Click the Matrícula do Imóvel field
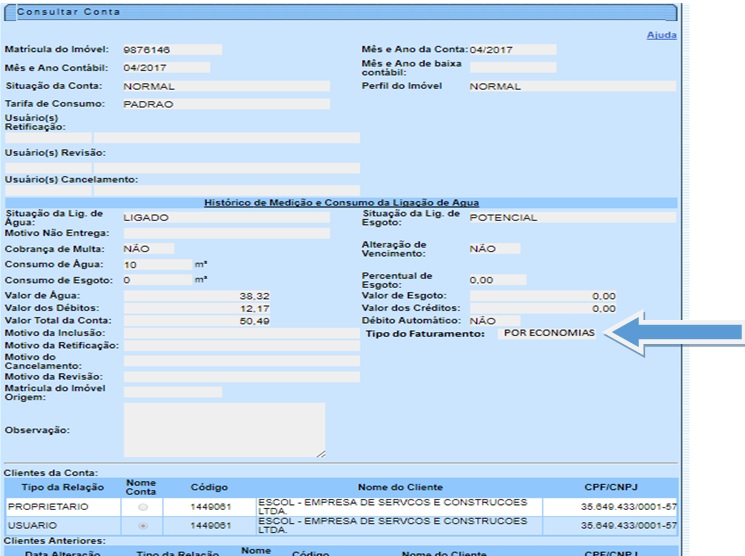 [x=171, y=49]
